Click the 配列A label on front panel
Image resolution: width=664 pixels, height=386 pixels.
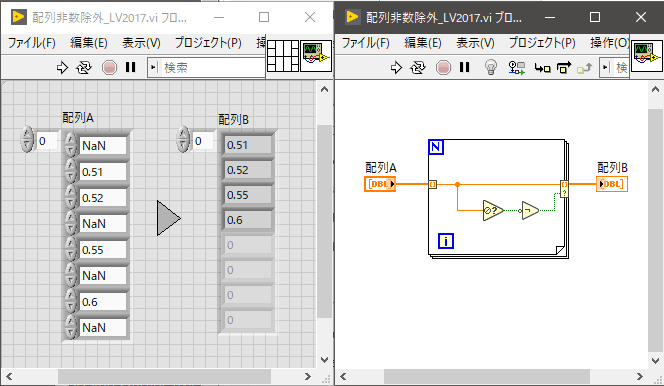78,118
